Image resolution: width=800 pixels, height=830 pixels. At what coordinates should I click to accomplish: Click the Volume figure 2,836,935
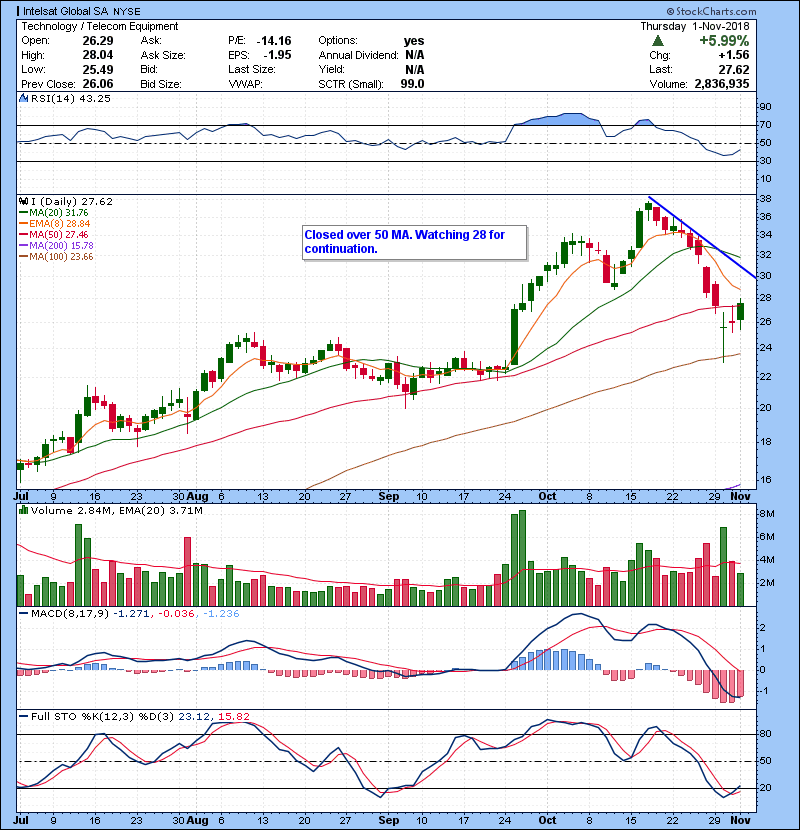(722, 84)
